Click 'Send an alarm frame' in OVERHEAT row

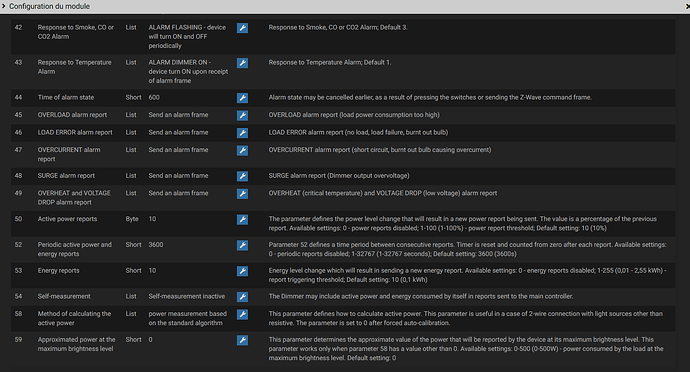click(x=178, y=193)
